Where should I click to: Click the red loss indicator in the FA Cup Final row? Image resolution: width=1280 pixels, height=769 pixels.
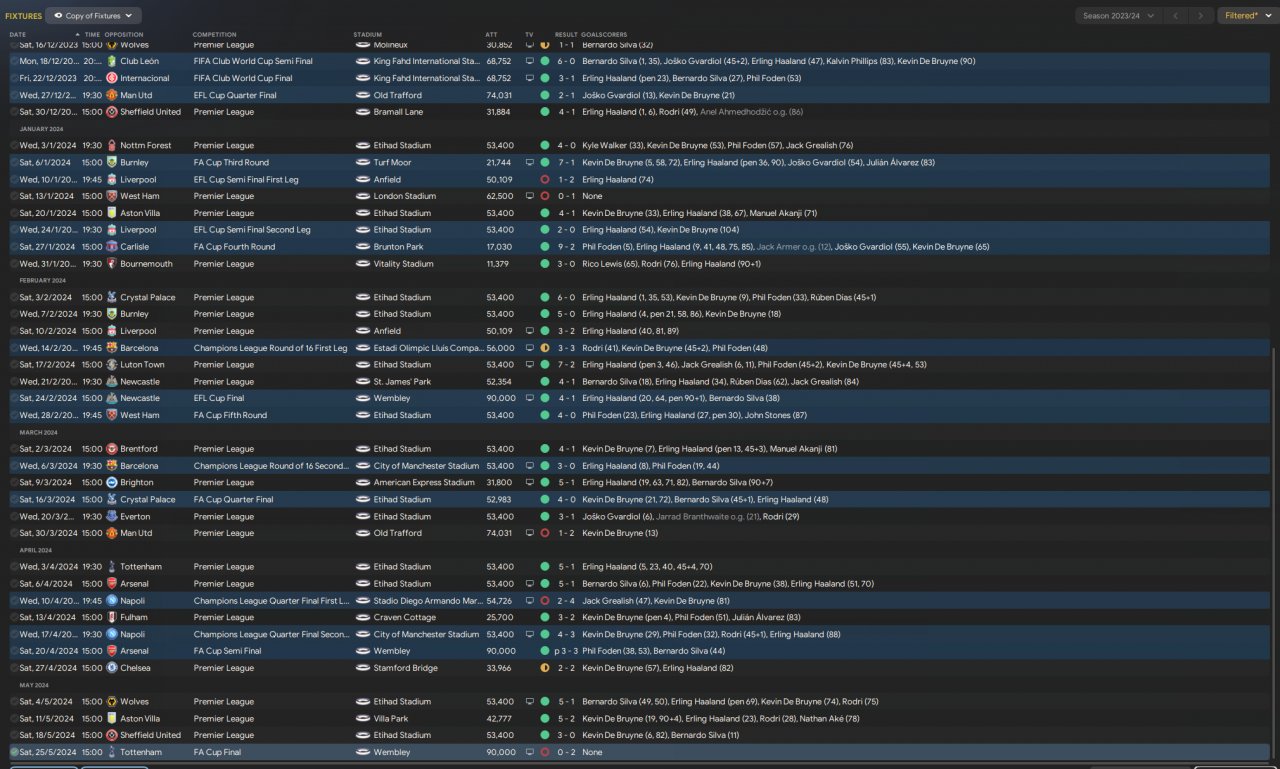(x=545, y=752)
